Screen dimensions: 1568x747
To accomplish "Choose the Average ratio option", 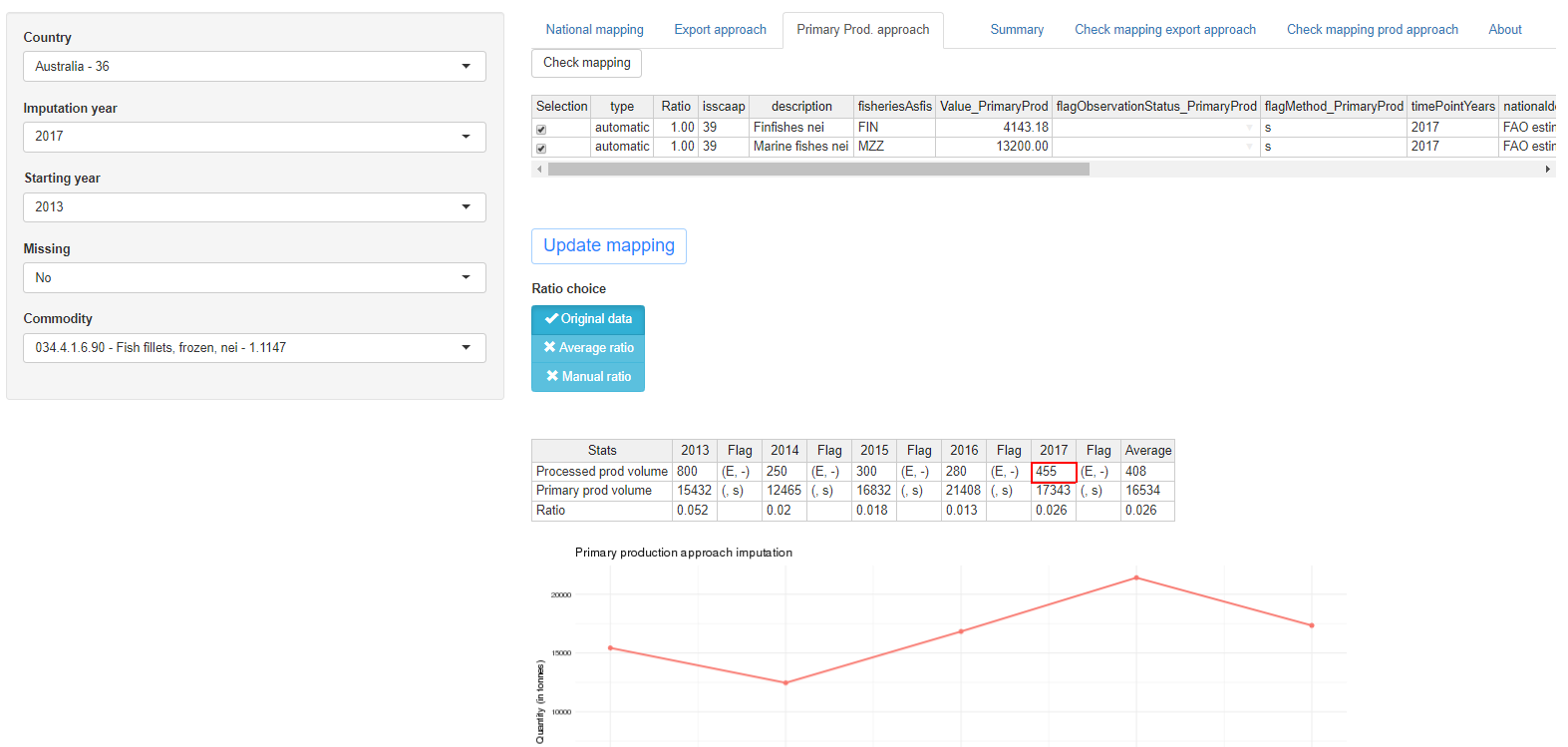I will pyautogui.click(x=588, y=348).
